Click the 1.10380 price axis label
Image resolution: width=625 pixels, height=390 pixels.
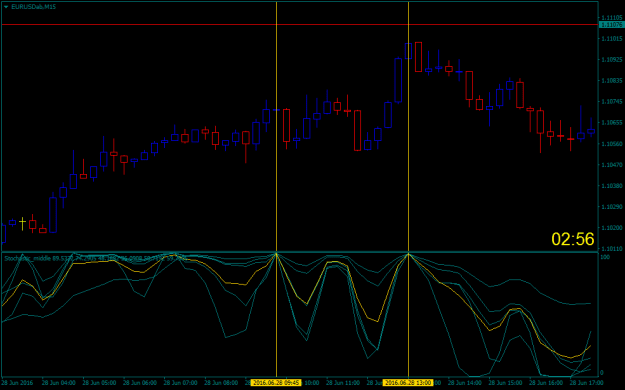[x=612, y=186]
